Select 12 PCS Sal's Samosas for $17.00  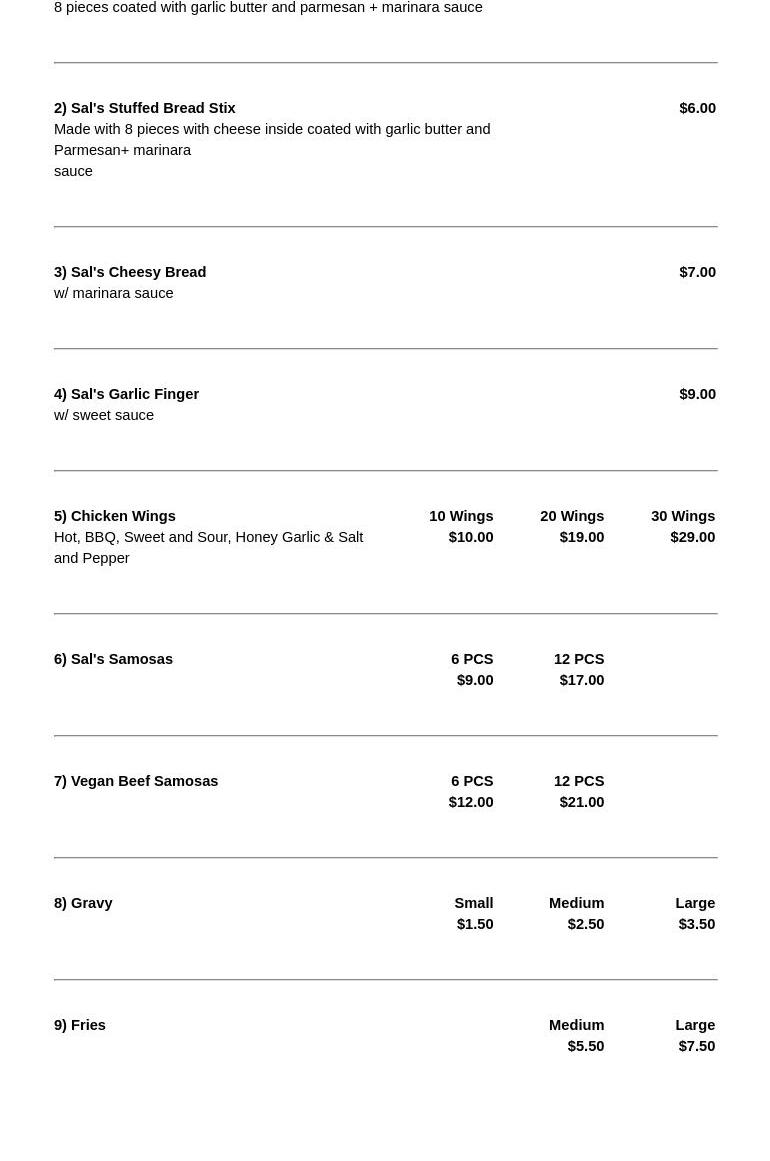pyautogui.click(x=580, y=670)
